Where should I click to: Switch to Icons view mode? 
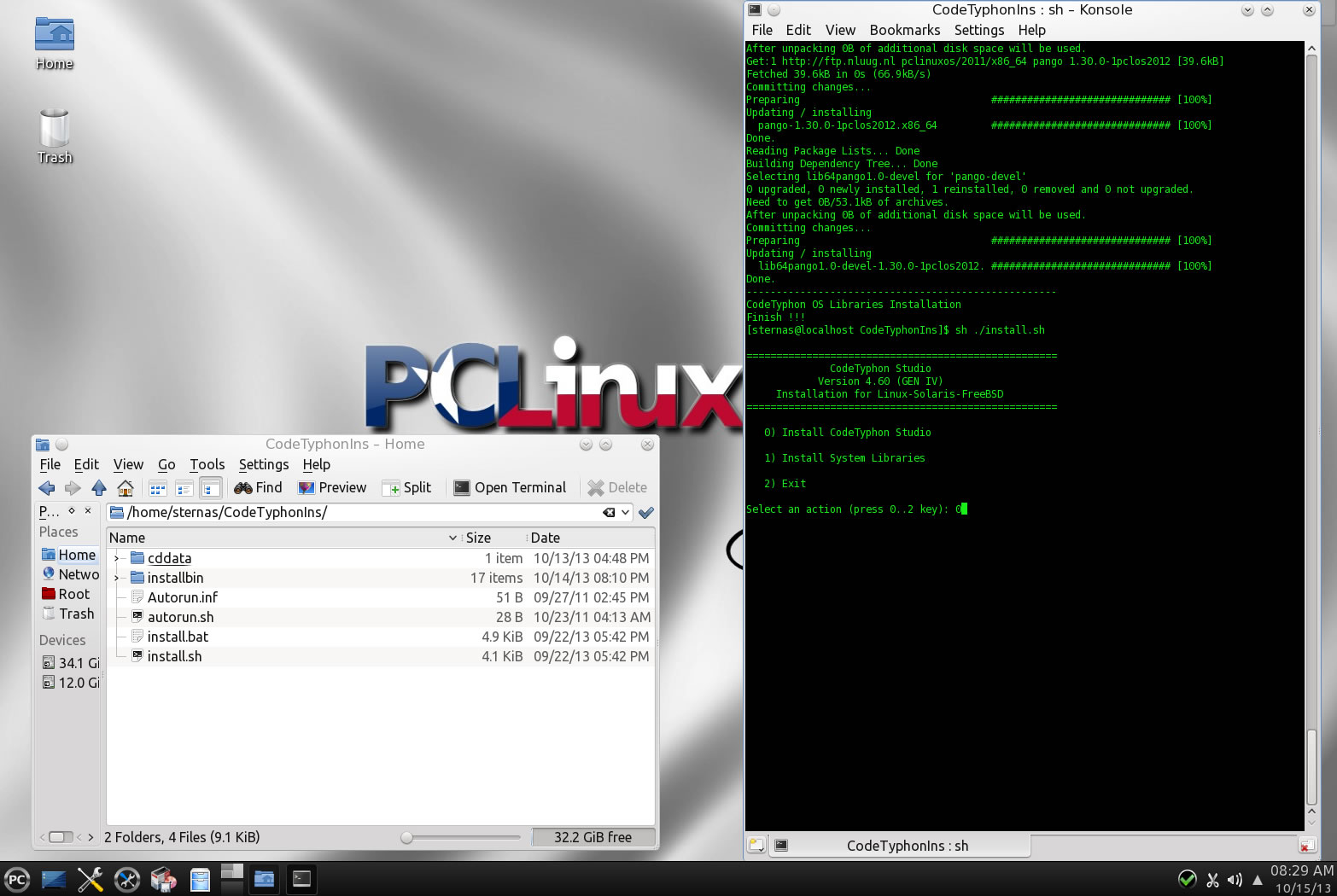tap(158, 488)
